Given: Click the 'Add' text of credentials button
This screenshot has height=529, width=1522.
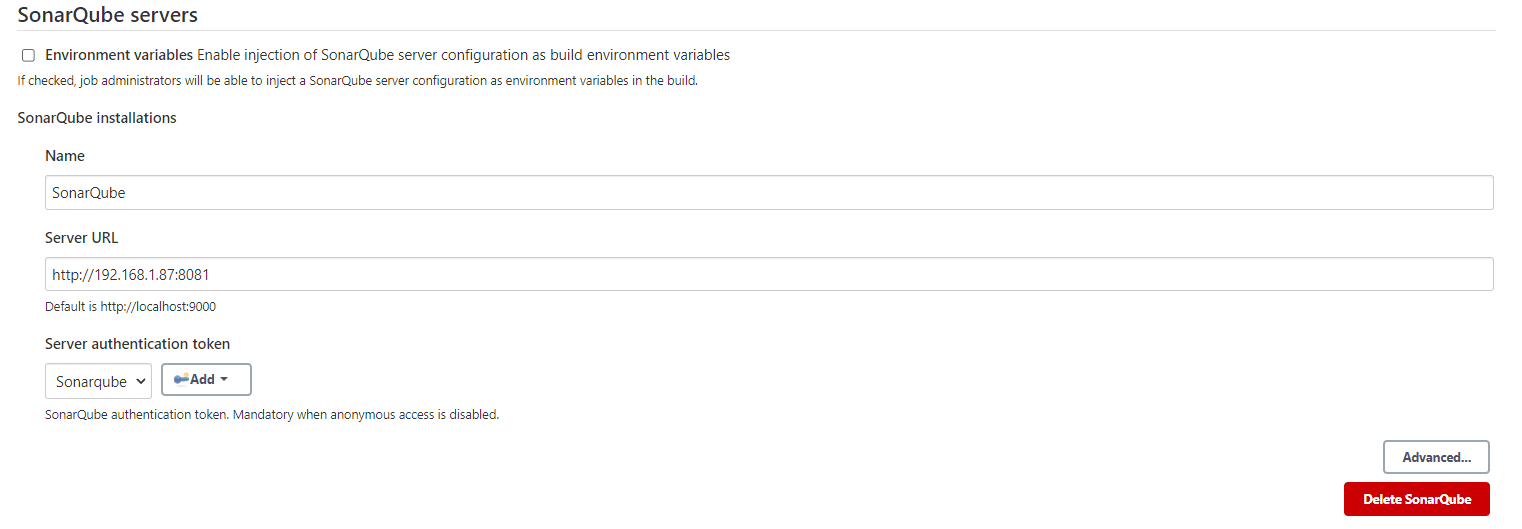Looking at the screenshot, I should click(202, 379).
